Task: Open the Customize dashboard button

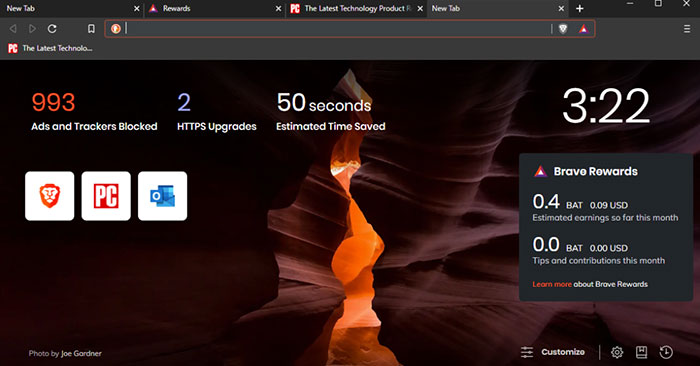Action: pyautogui.click(x=553, y=352)
